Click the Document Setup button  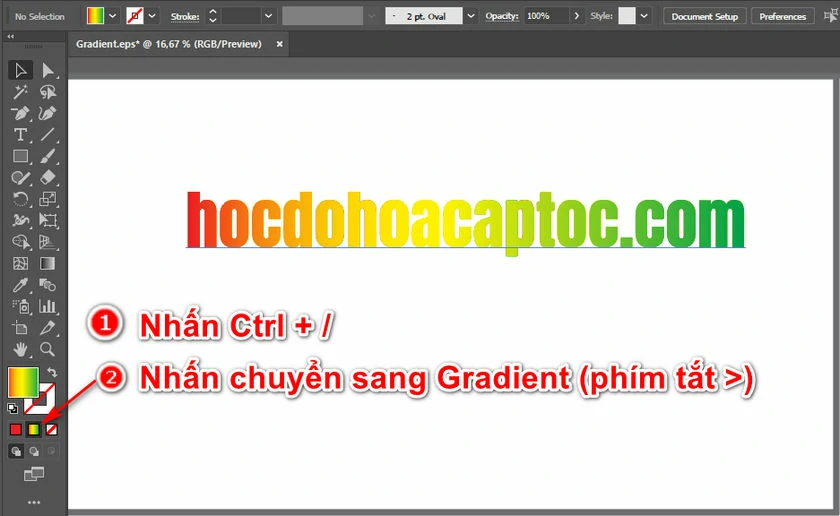[704, 17]
